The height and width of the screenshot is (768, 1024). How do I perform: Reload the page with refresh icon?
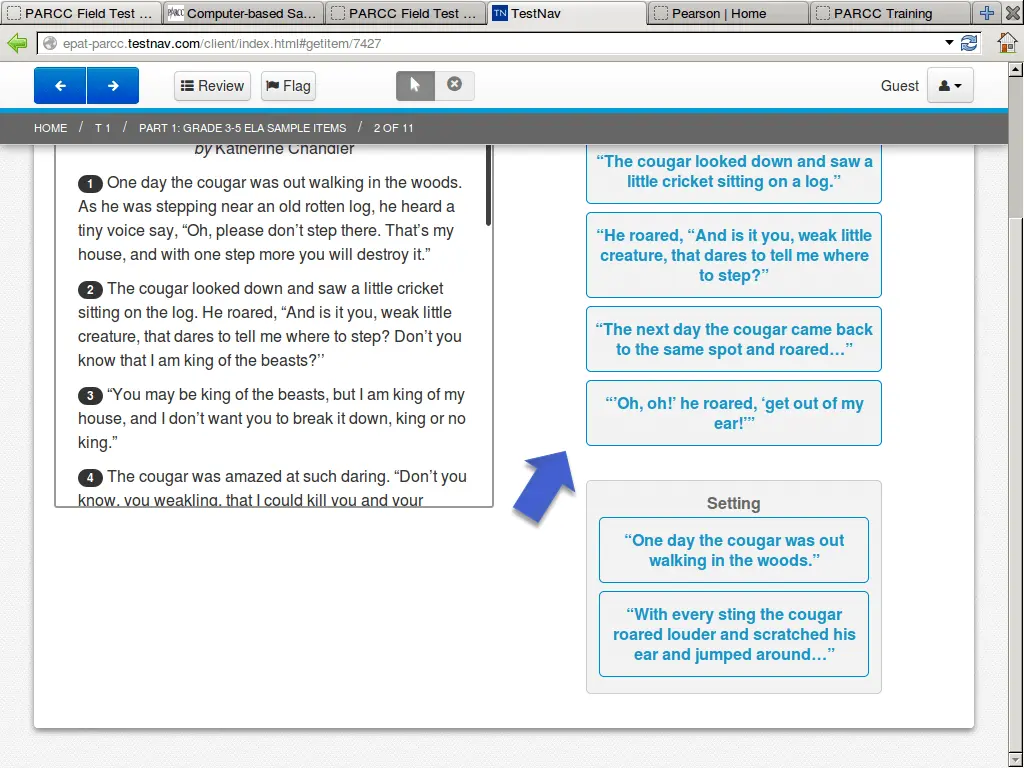coord(969,44)
